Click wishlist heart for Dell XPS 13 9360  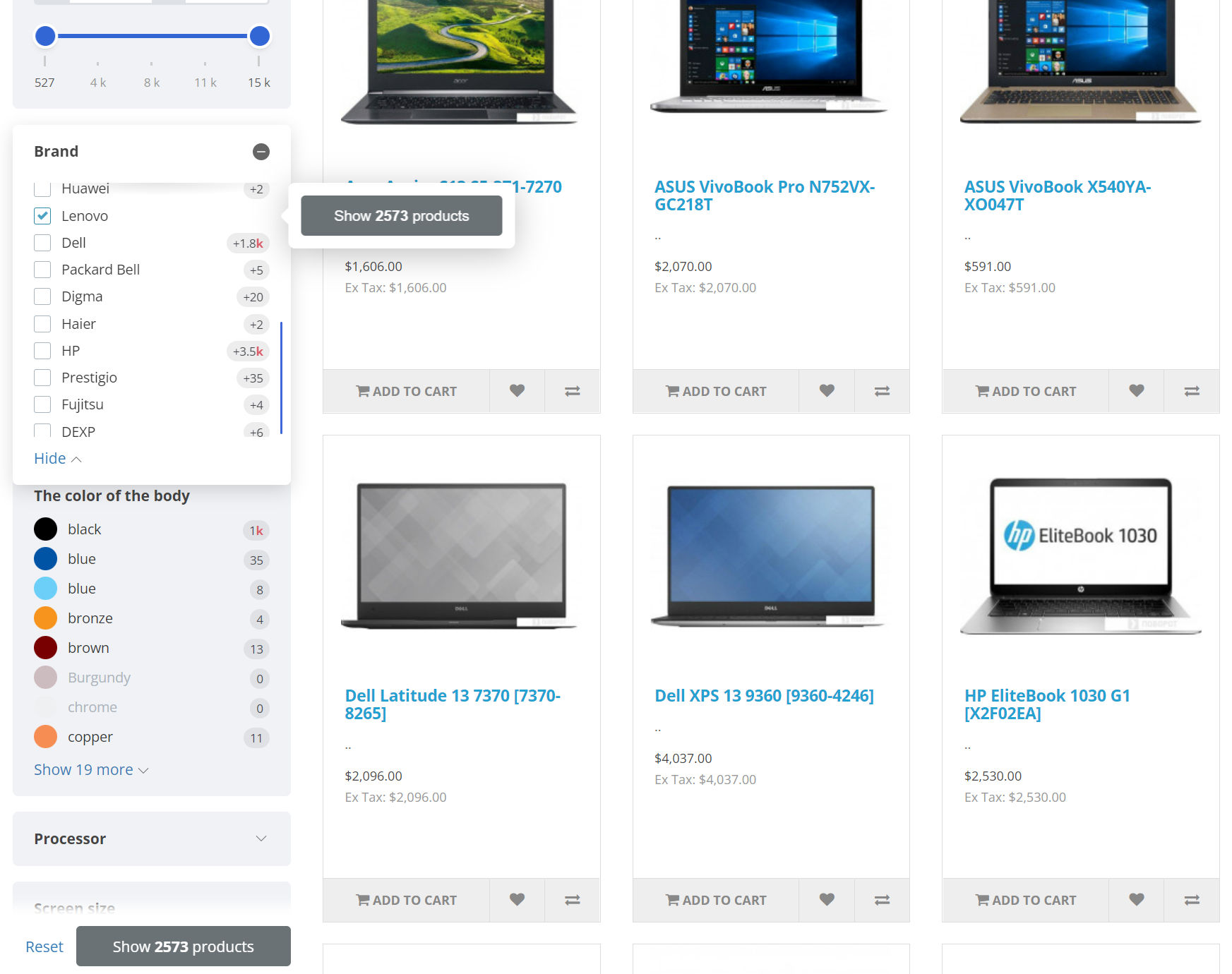tap(826, 900)
